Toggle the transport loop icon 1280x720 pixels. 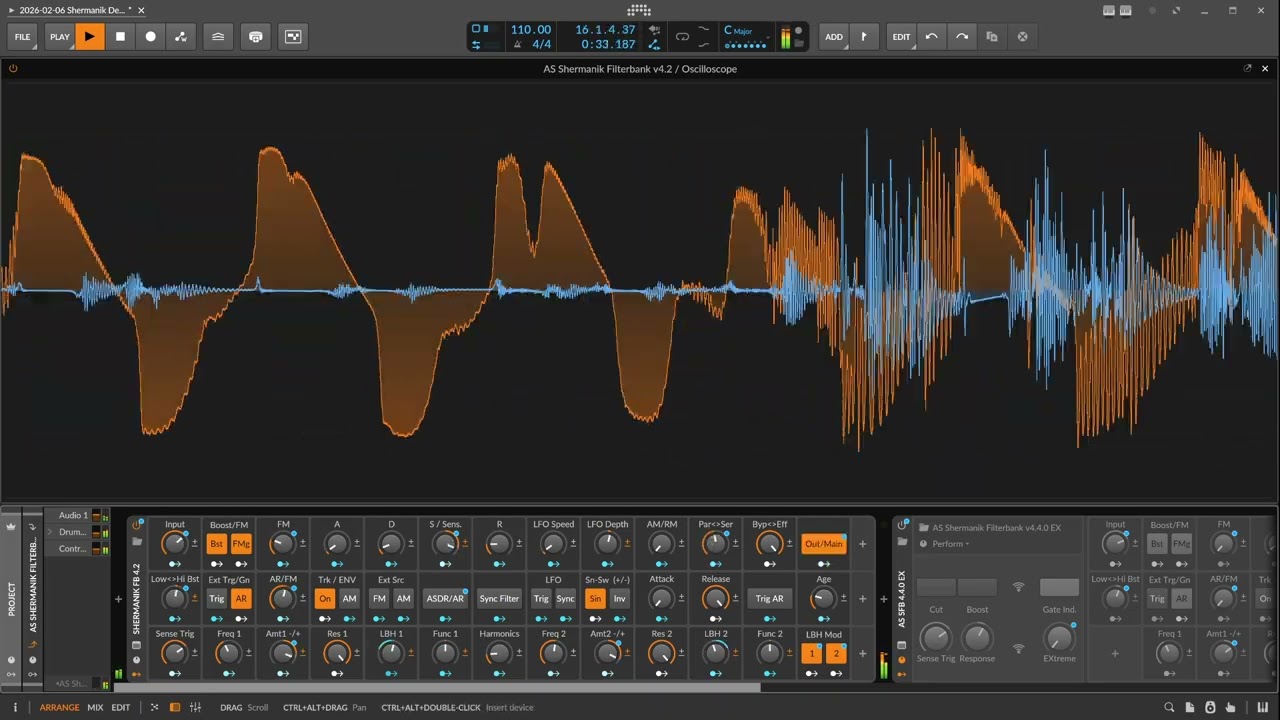pyautogui.click(x=682, y=37)
